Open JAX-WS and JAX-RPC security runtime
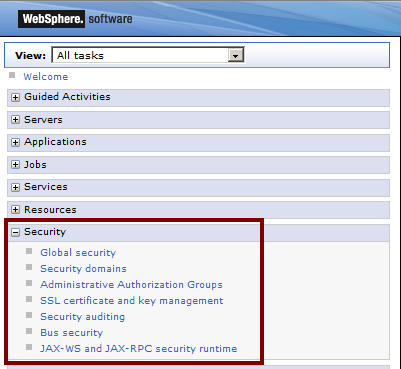This screenshot has height=369, width=401. point(139,349)
